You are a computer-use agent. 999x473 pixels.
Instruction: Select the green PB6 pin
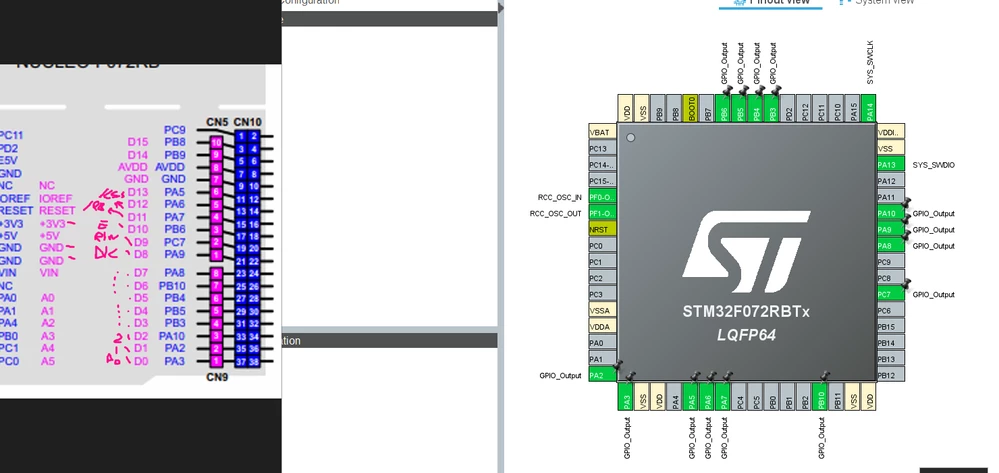coord(722,108)
